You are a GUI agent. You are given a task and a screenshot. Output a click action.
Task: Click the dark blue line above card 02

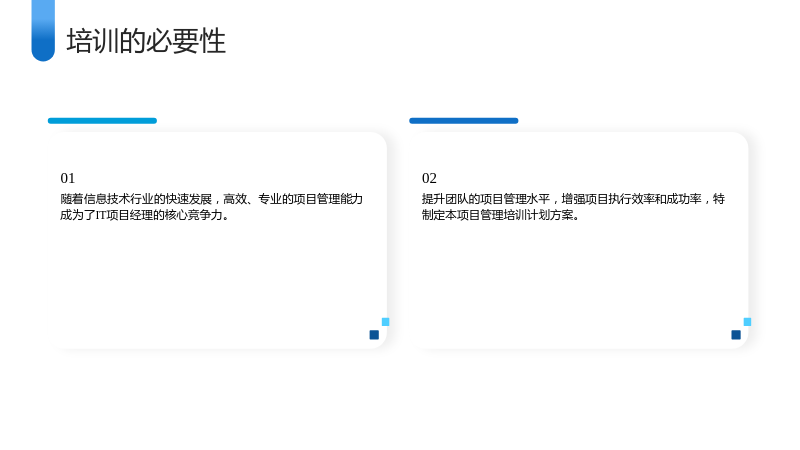463,121
